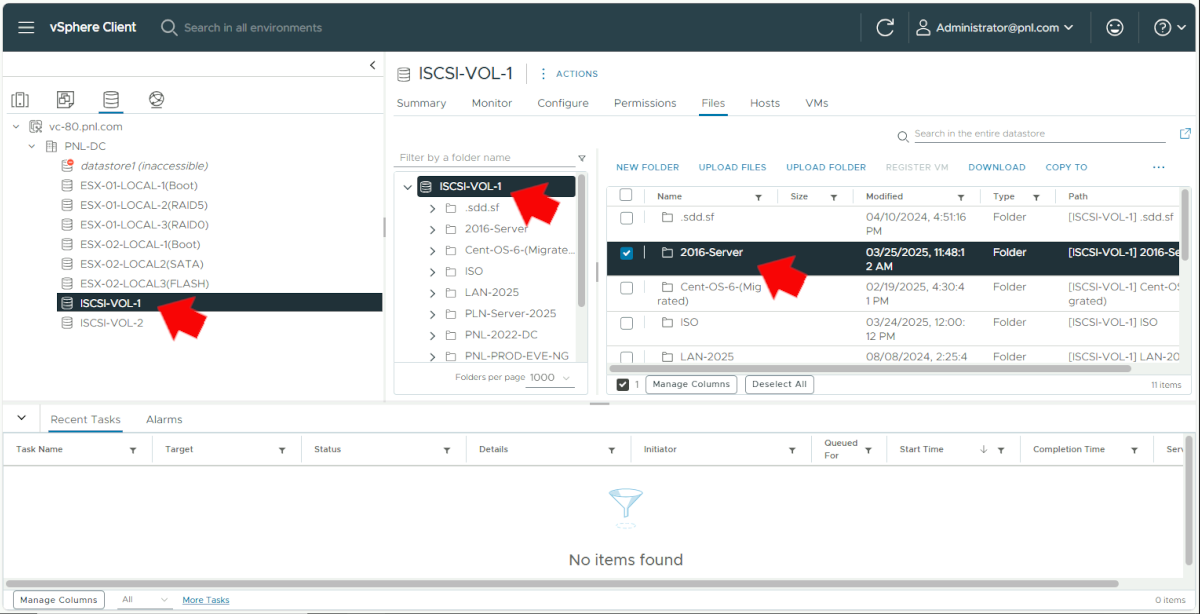
Task: Switch to Storage inventory view
Action: [x=110, y=99]
